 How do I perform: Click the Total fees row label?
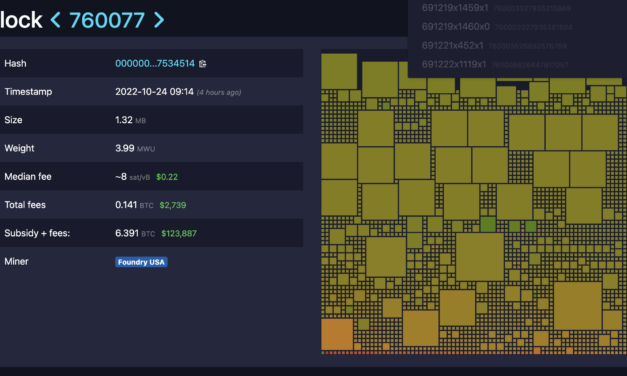(x=25, y=205)
